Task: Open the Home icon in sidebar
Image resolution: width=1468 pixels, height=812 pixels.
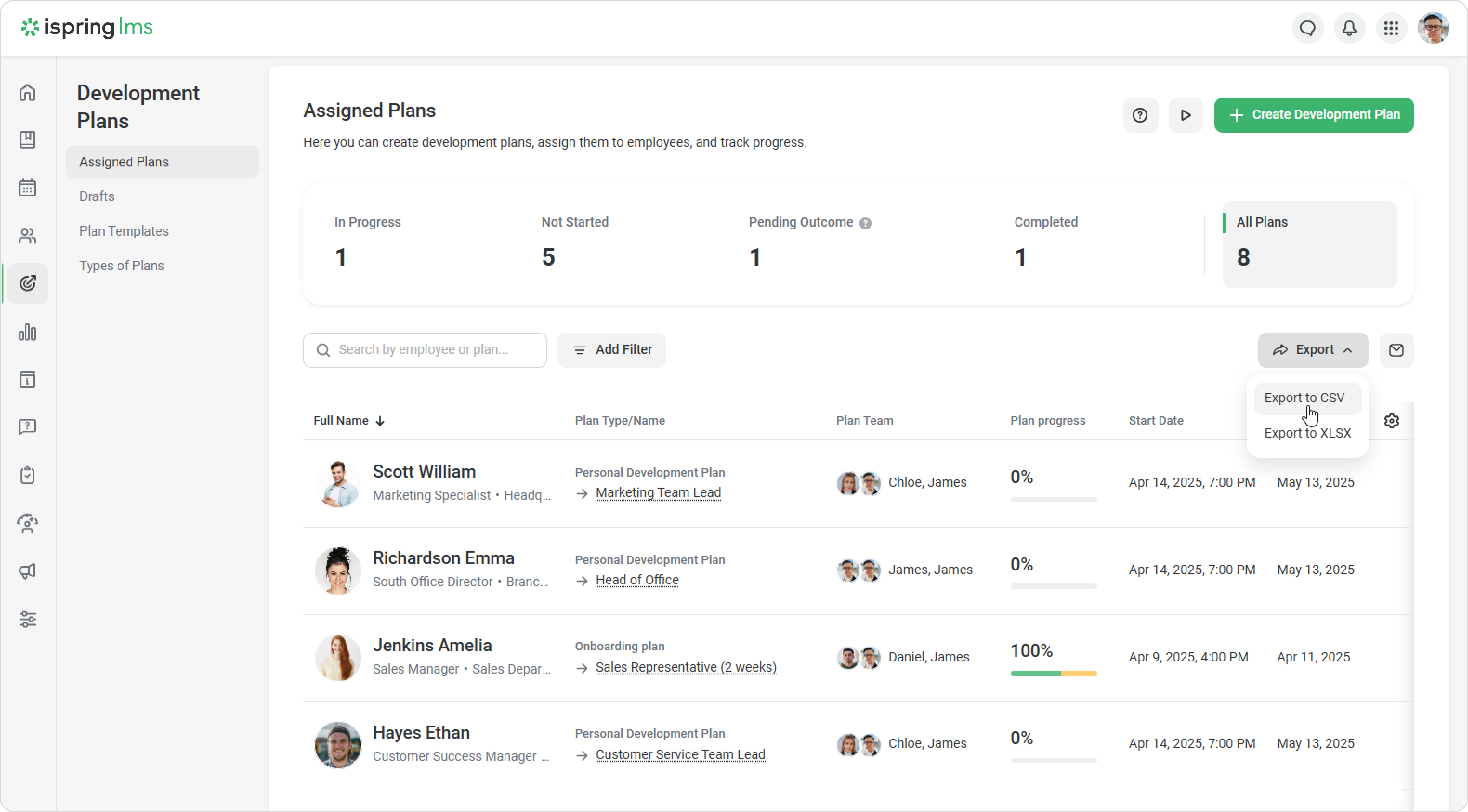Action: pyautogui.click(x=27, y=92)
